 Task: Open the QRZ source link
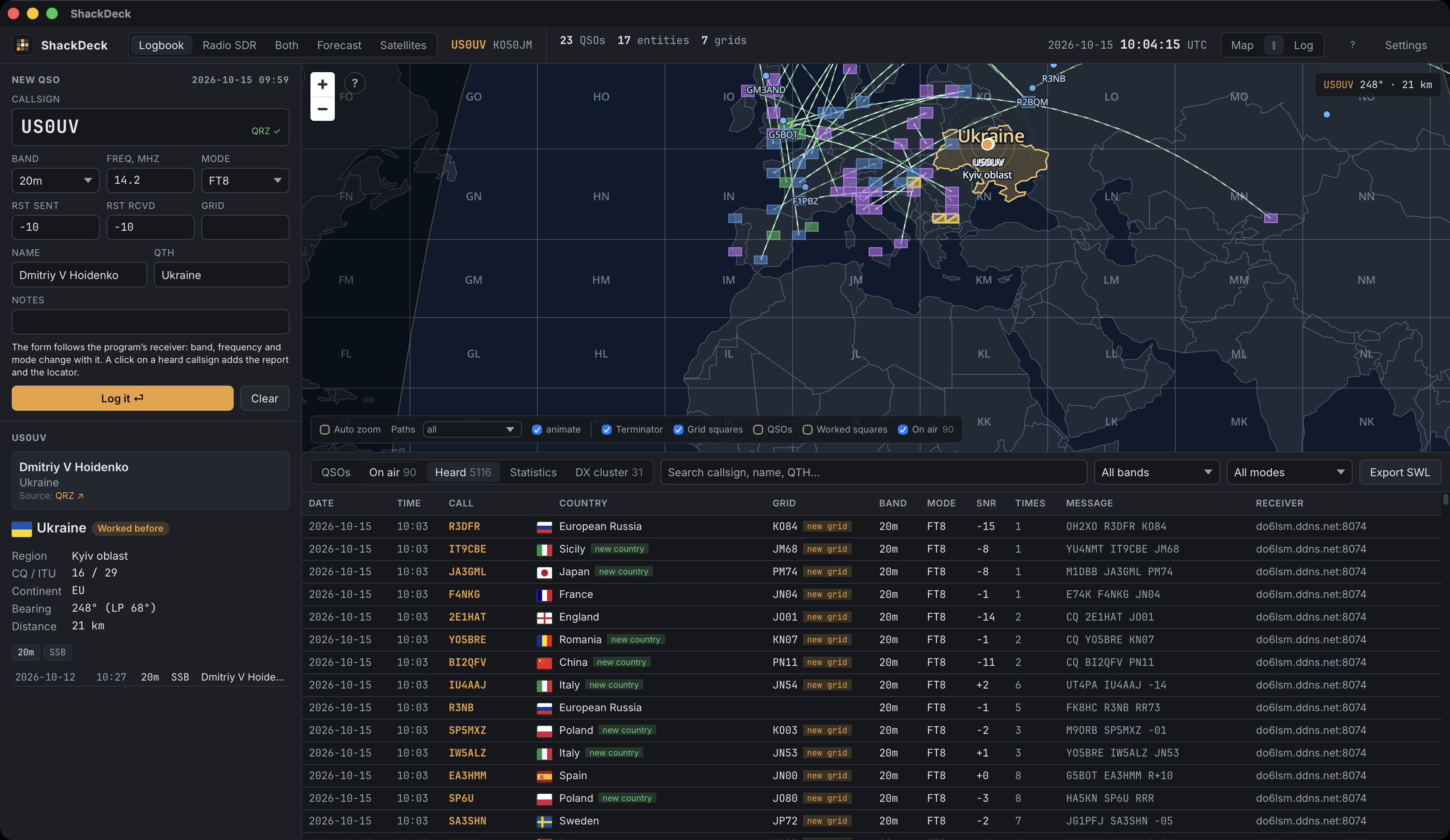[69, 496]
